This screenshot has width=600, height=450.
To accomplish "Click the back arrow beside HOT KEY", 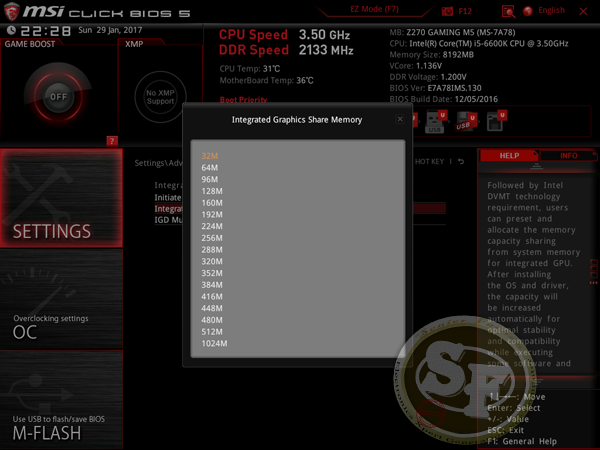I will pyautogui.click(x=461, y=161).
